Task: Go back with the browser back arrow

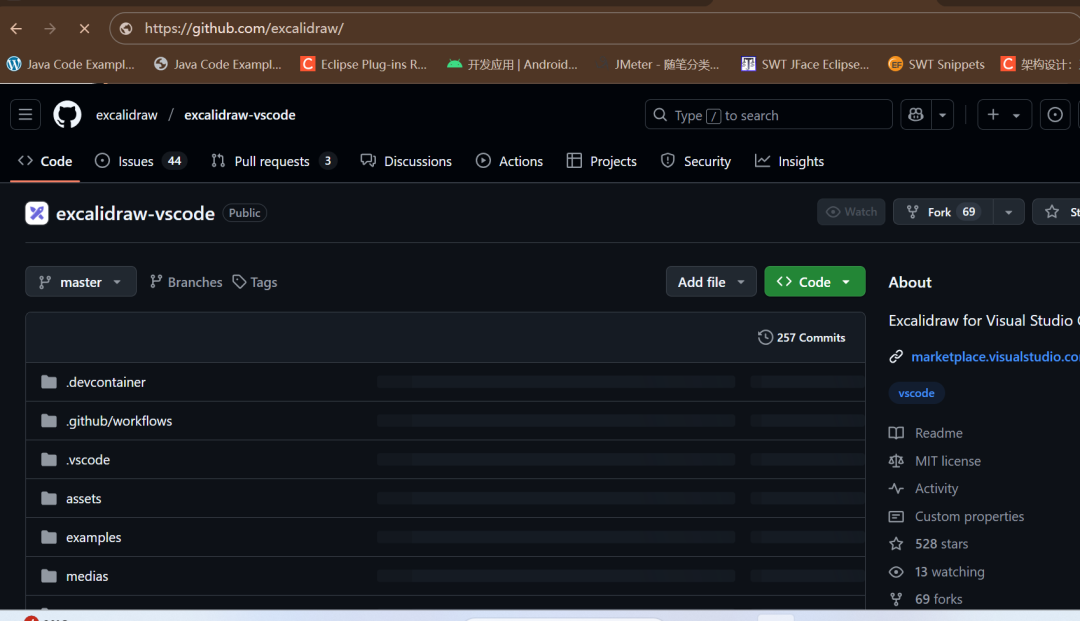Action: (x=17, y=28)
